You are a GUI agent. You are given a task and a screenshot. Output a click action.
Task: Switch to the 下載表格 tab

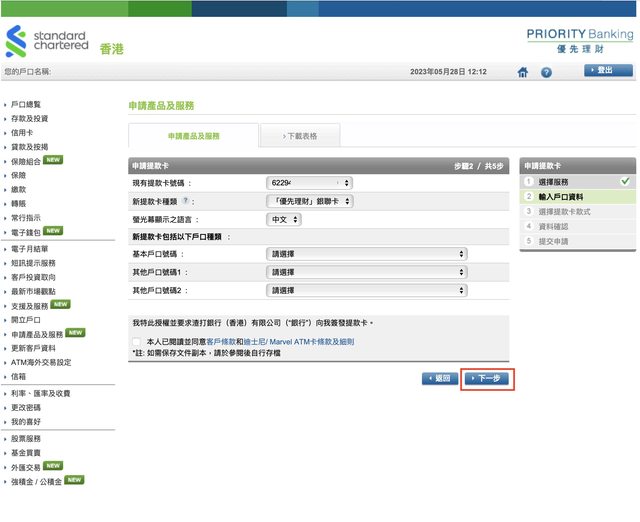pyautogui.click(x=300, y=135)
